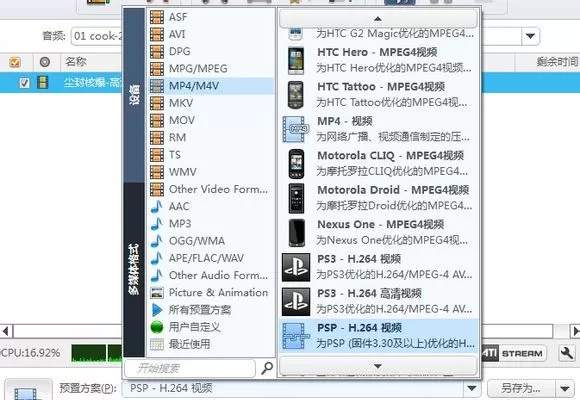Open Other Video Formats category

[x=211, y=189]
